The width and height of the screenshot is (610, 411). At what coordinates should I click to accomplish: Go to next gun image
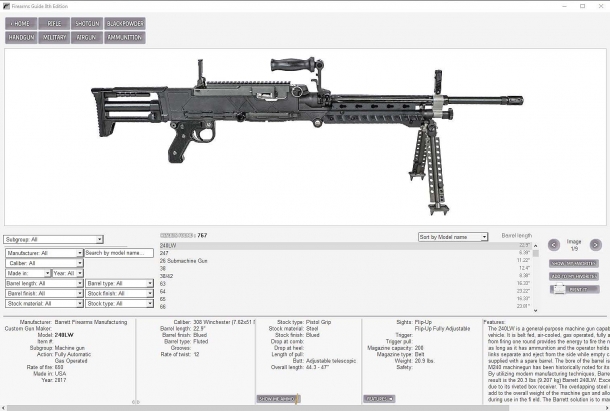coord(595,245)
